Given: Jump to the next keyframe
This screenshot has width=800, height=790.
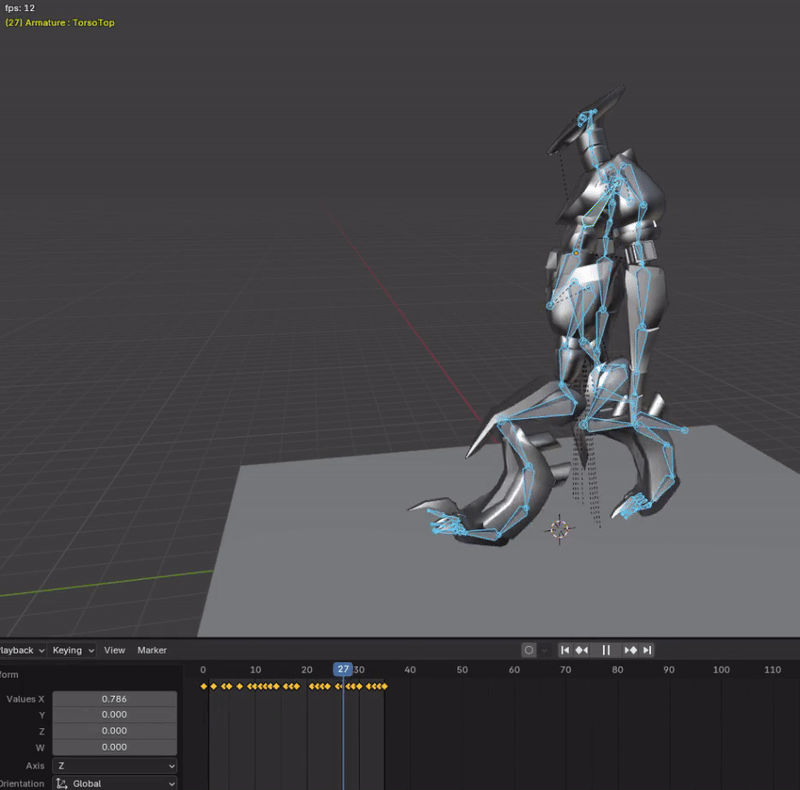Looking at the screenshot, I should [x=631, y=650].
